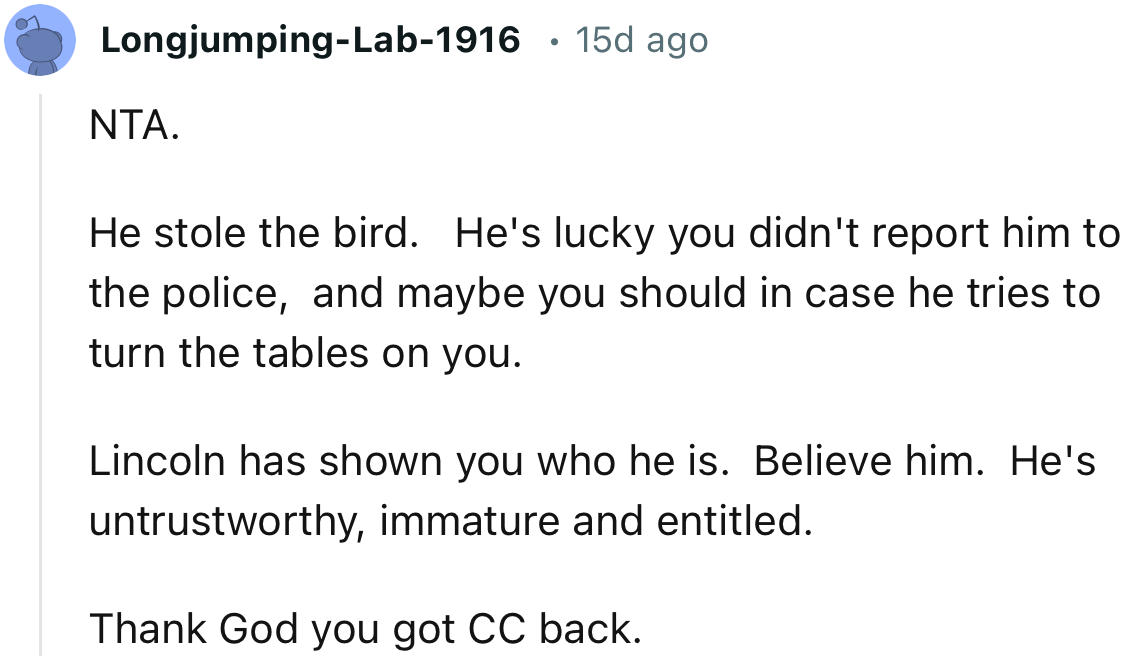This screenshot has width=1130, height=656.
Task: Click the sentence "He stole the bird."
Action: [x=252, y=234]
